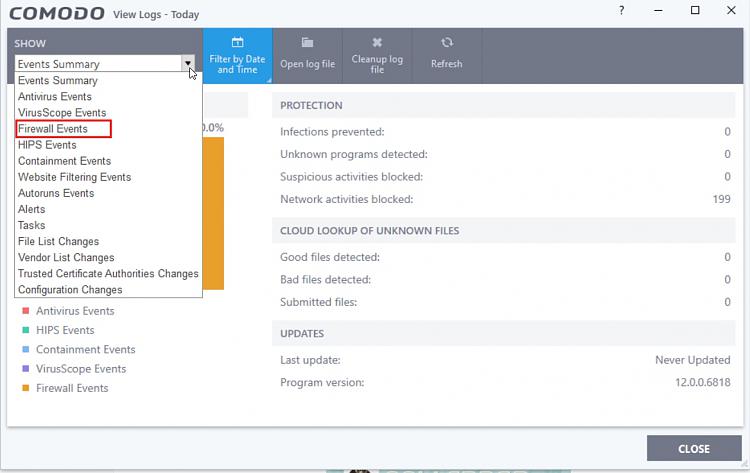Screen dimensions: 750x473
Task: Click the Open log file folder icon
Action: [307, 43]
